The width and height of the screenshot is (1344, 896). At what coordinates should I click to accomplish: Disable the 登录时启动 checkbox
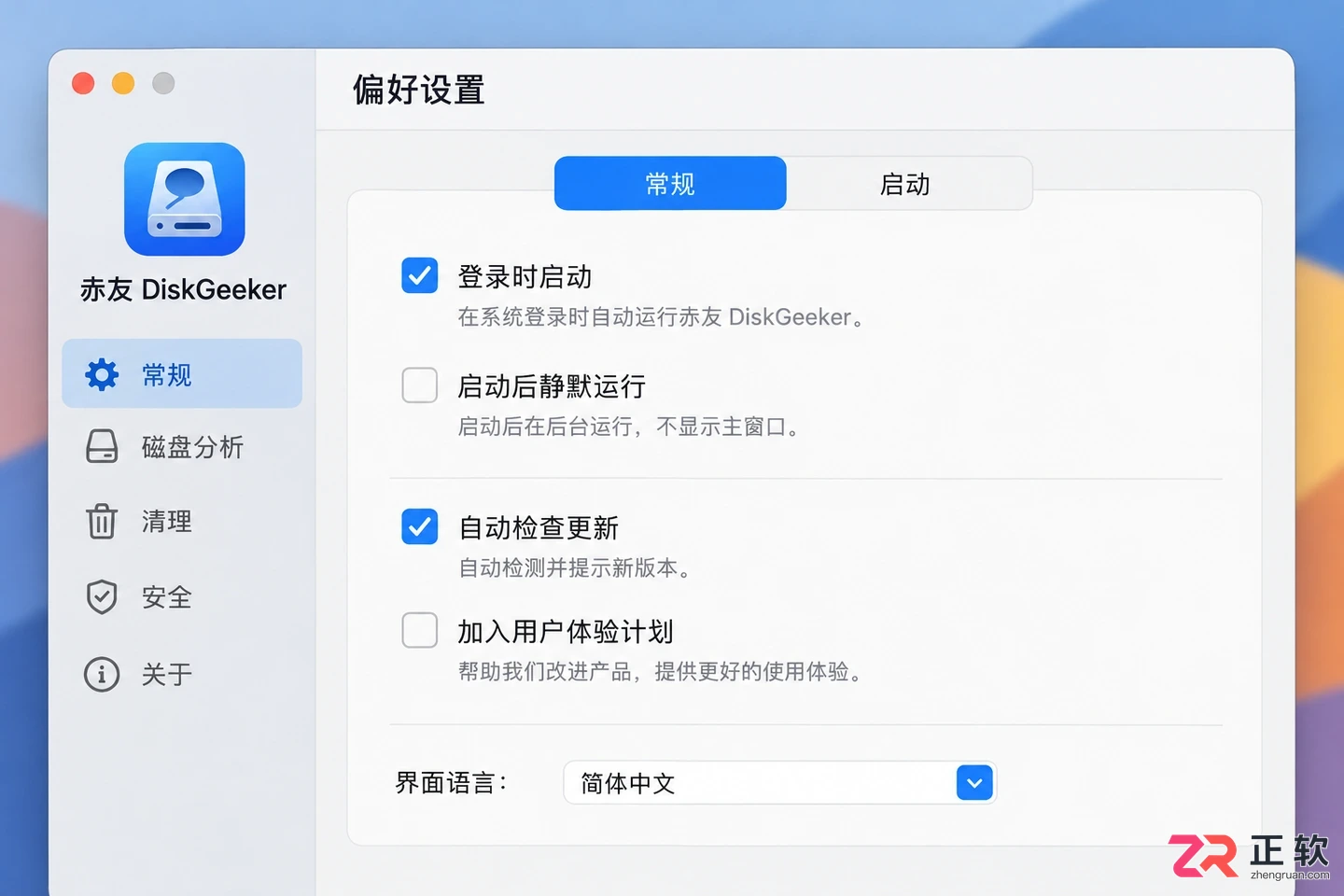point(420,275)
